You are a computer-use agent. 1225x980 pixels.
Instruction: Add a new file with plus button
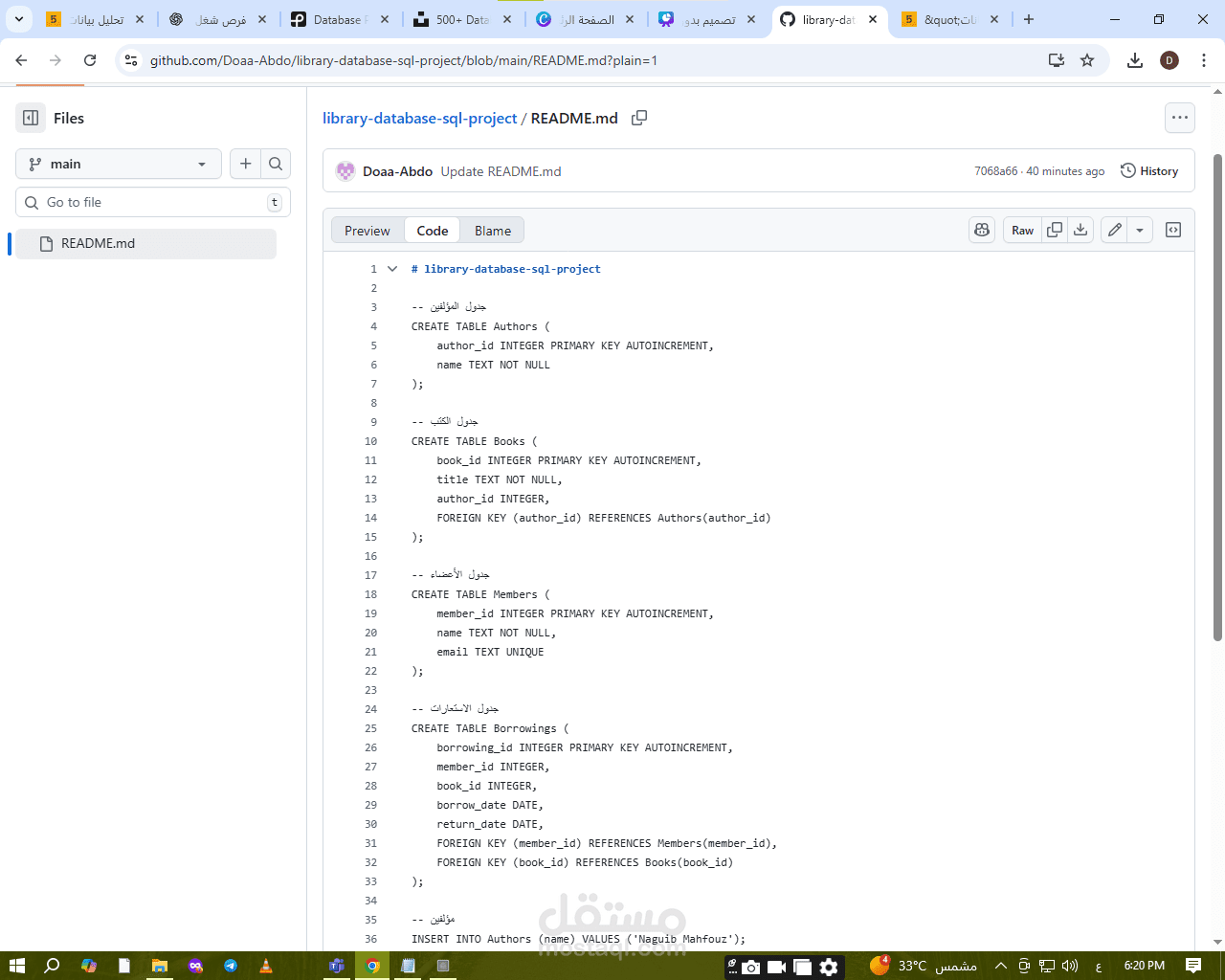(246, 164)
